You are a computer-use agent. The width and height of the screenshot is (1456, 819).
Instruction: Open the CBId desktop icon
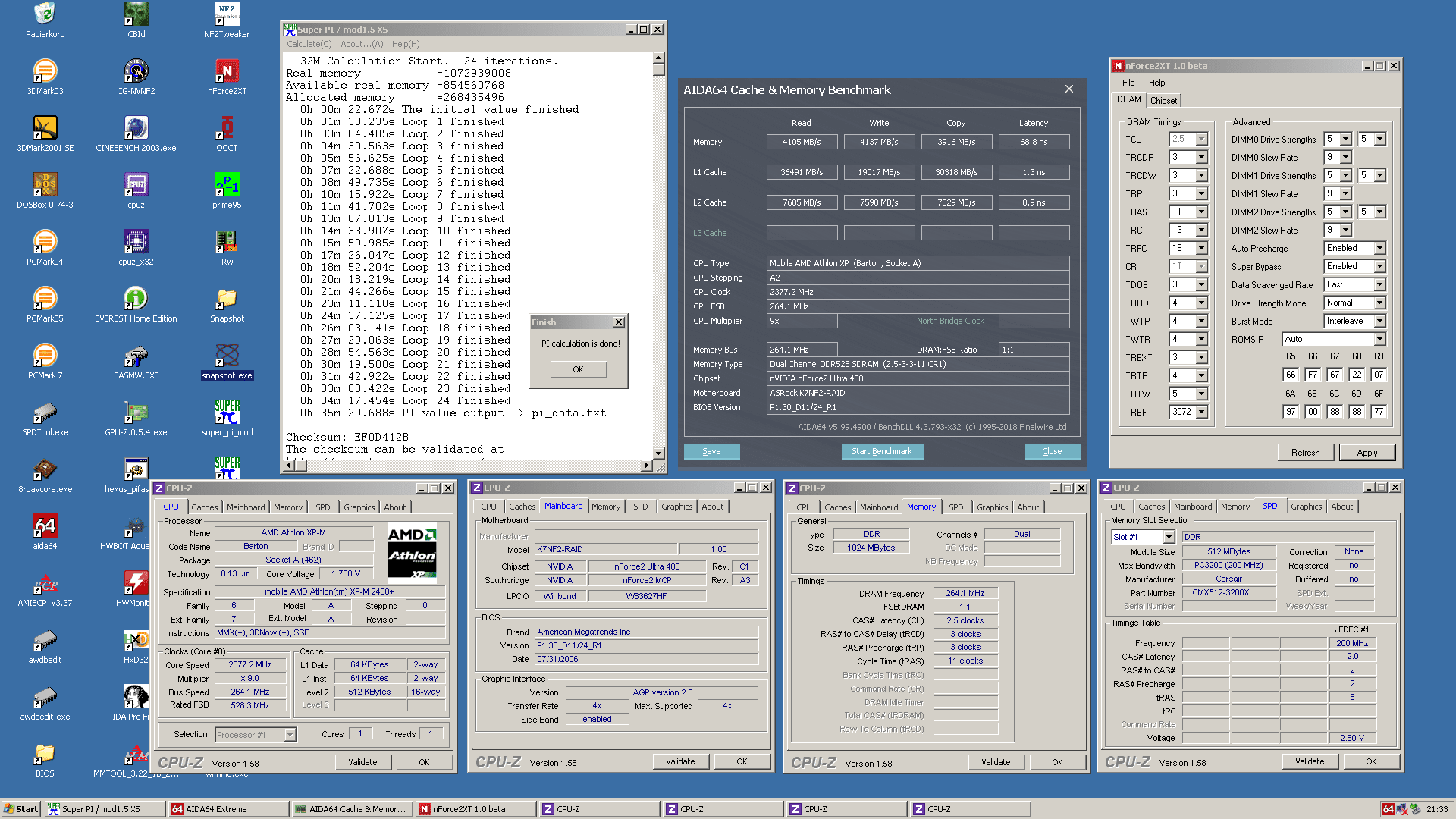tap(136, 20)
